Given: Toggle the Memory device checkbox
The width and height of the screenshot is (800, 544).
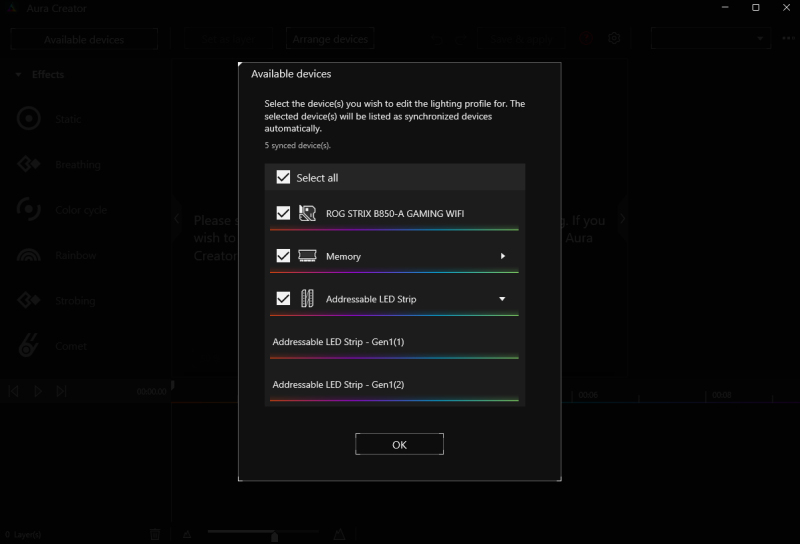Looking at the screenshot, I should click(x=283, y=256).
